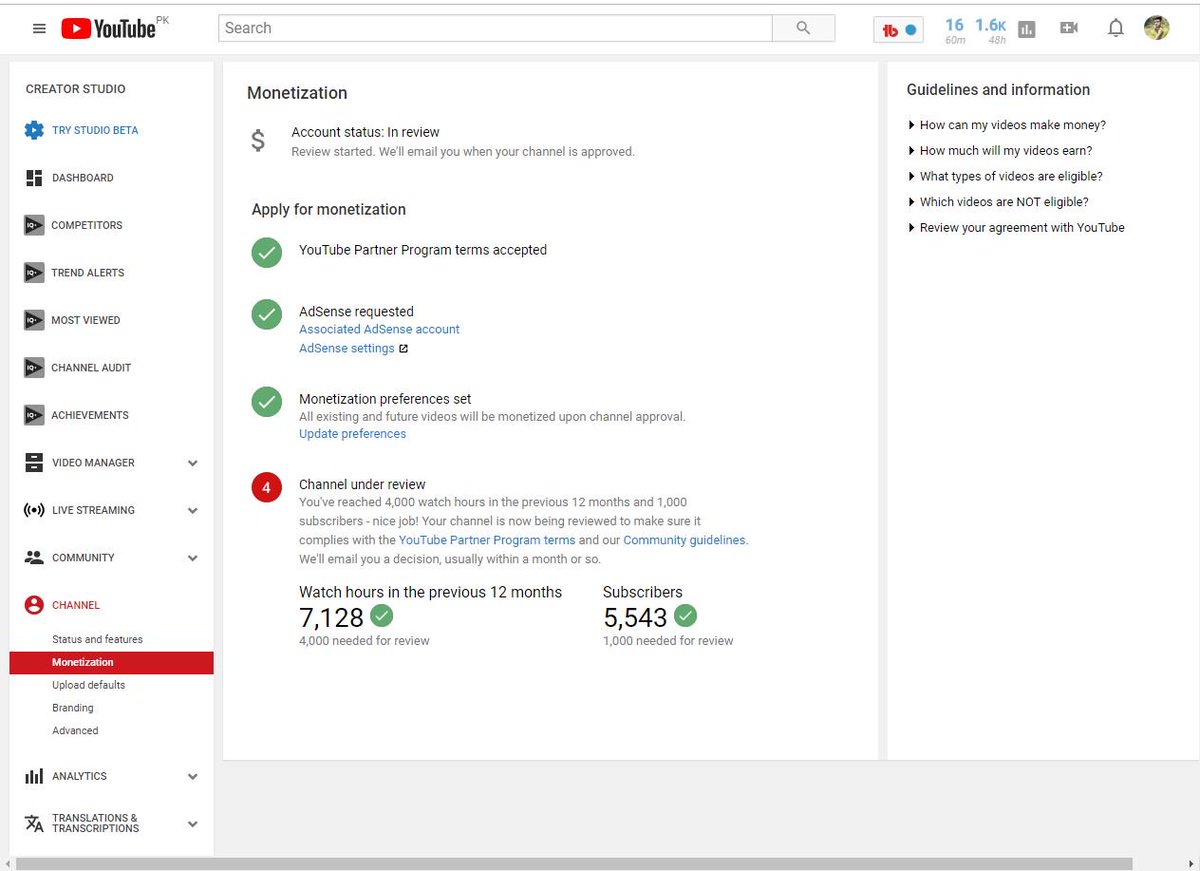Click the external link icon beside AdSense settings

[404, 349]
